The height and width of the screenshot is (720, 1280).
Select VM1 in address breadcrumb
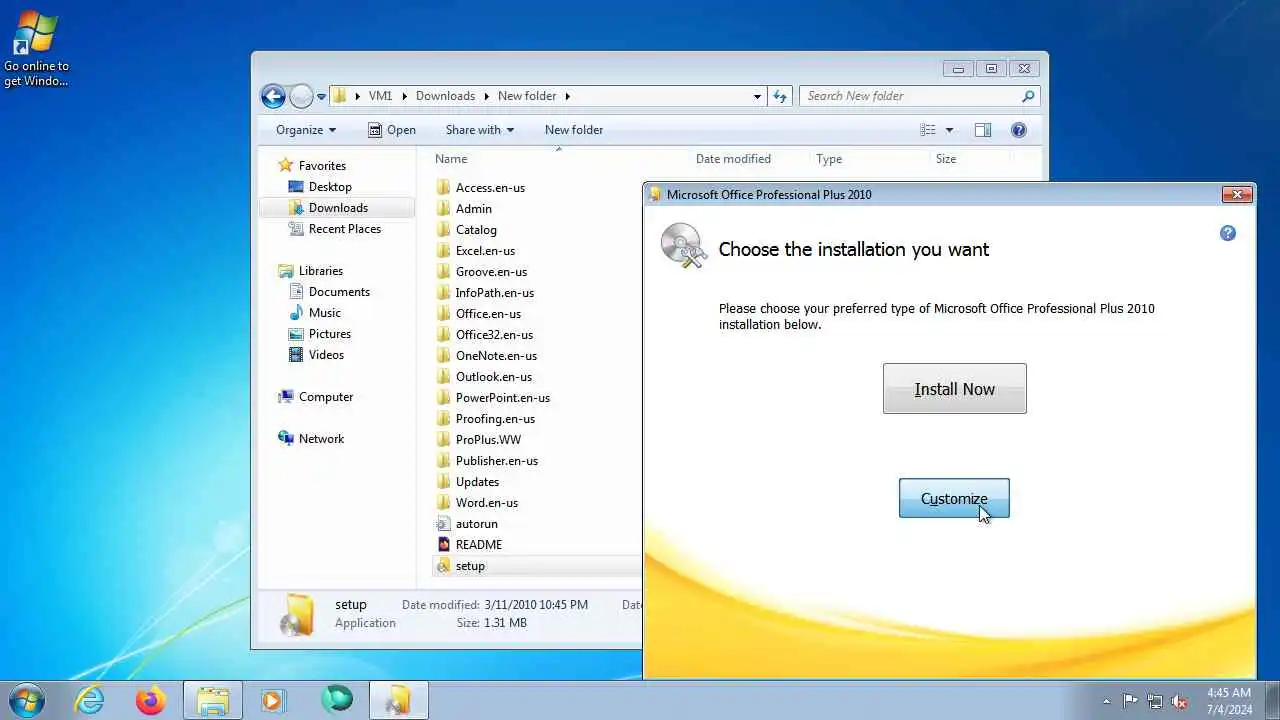pyautogui.click(x=380, y=96)
